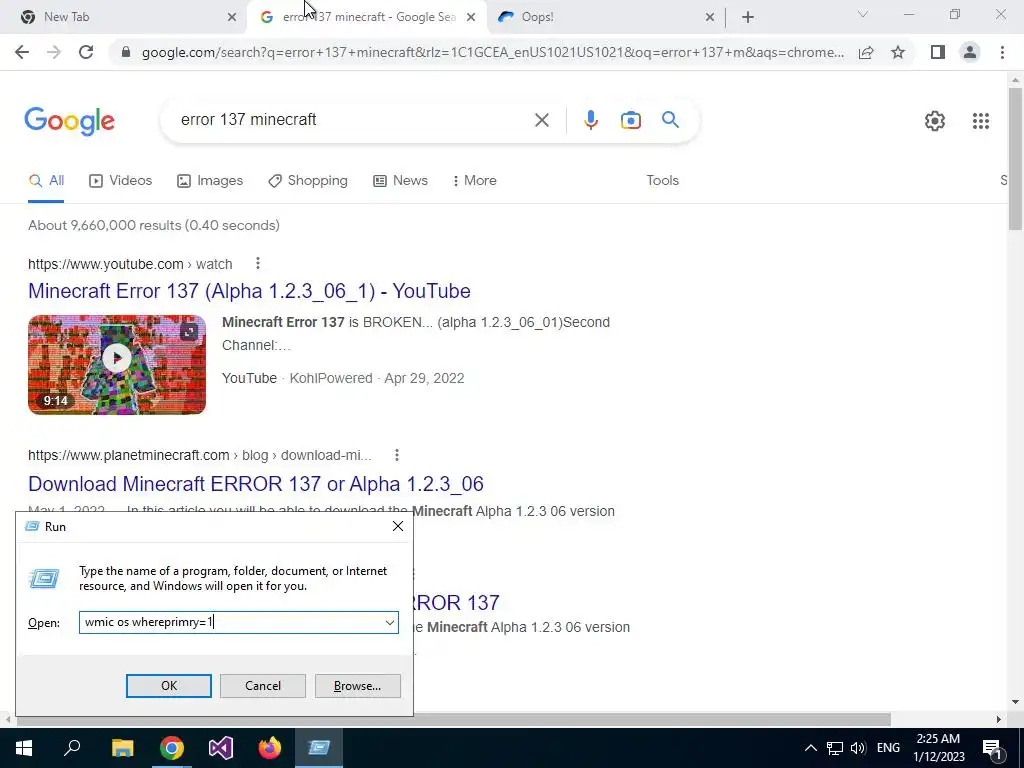Select the Run app taskbar icon
The width and height of the screenshot is (1024, 768).
click(319, 748)
